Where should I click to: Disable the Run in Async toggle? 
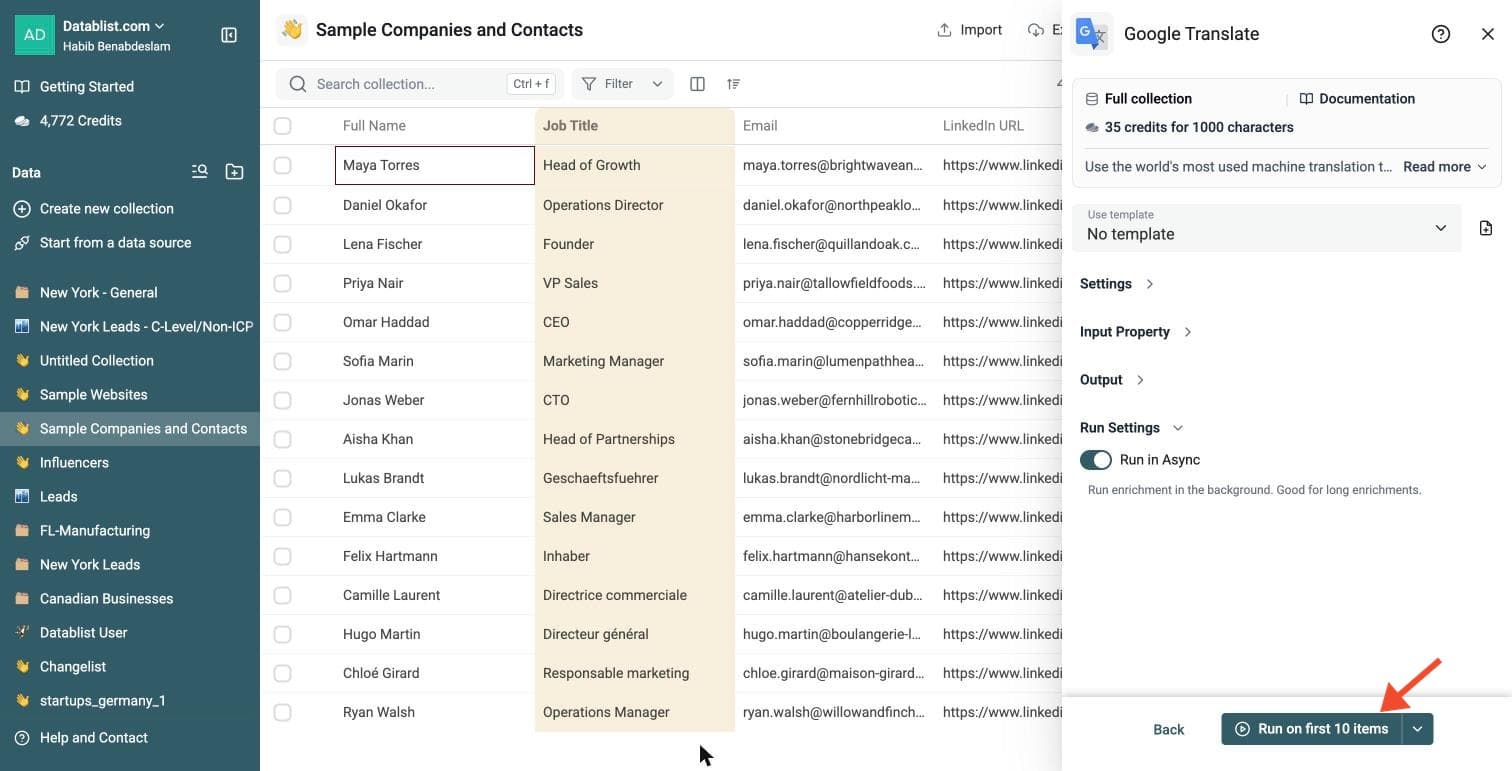(1096, 460)
